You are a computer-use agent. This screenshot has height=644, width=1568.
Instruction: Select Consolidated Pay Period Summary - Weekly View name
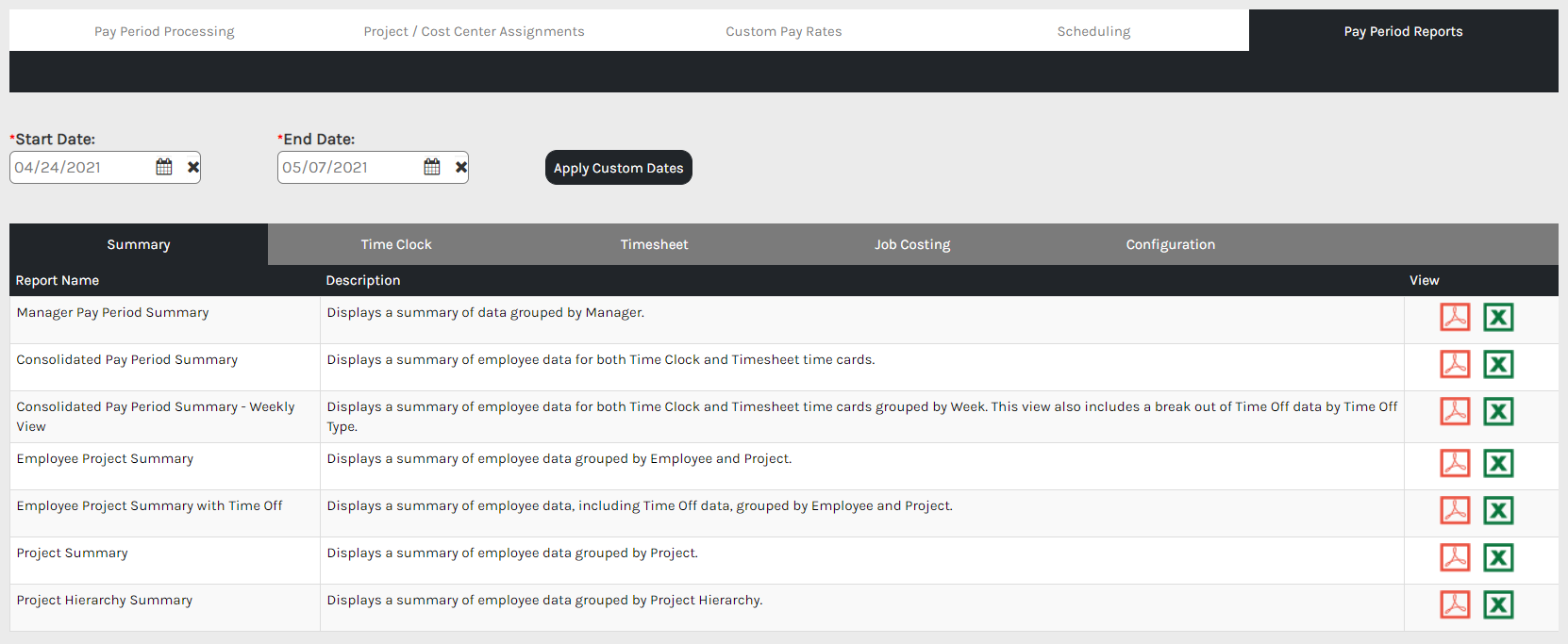click(x=156, y=417)
